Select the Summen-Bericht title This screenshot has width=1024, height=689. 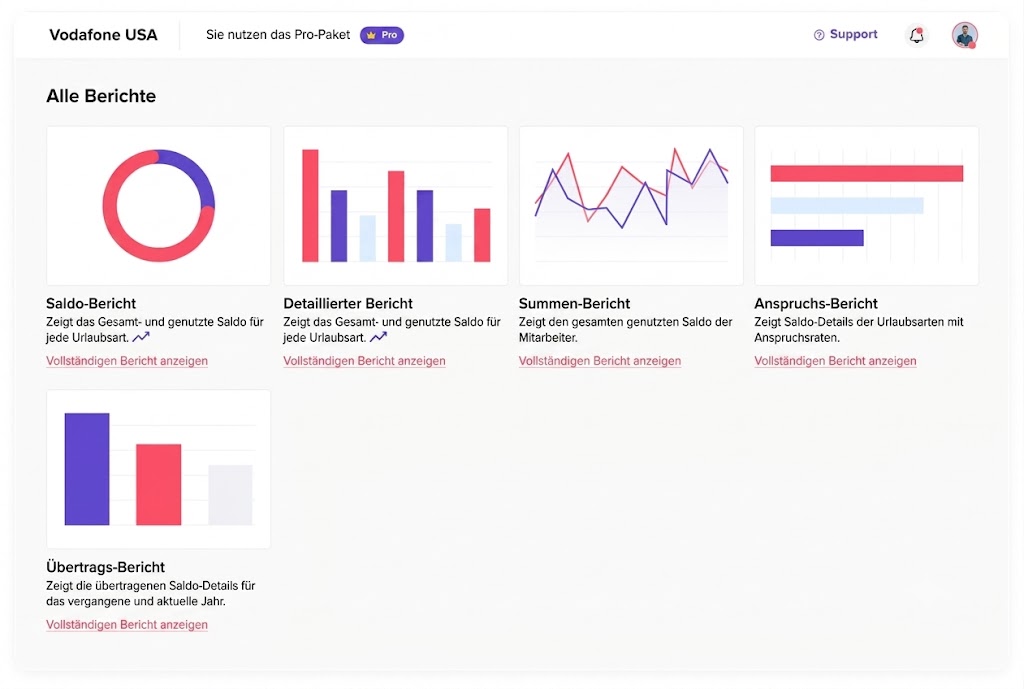574,303
